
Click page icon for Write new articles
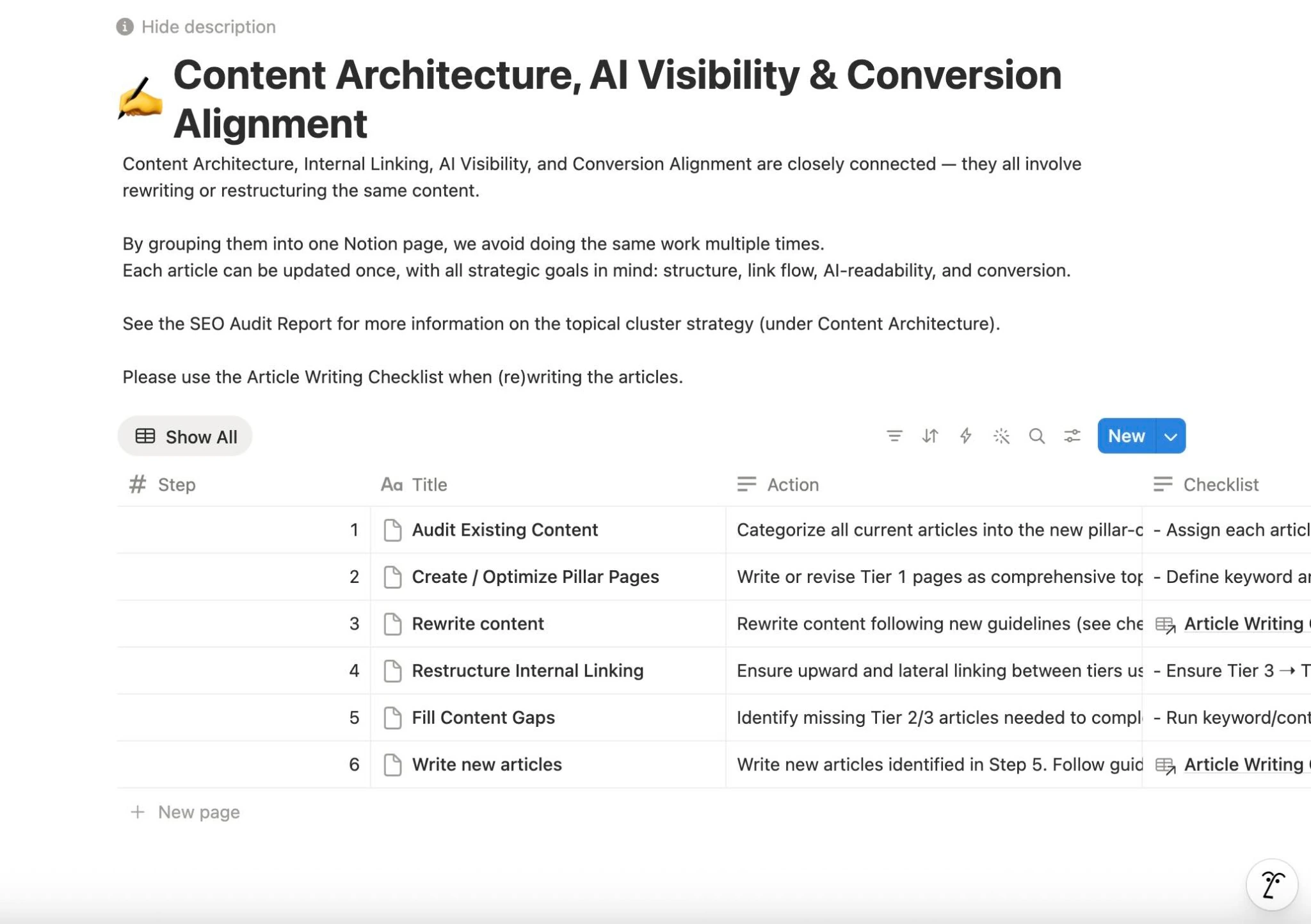tap(392, 765)
